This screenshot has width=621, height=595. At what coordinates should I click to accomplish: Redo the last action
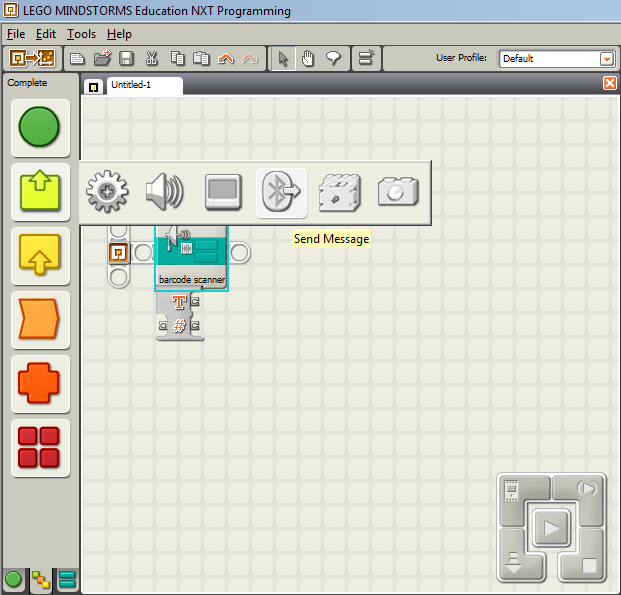pos(250,59)
